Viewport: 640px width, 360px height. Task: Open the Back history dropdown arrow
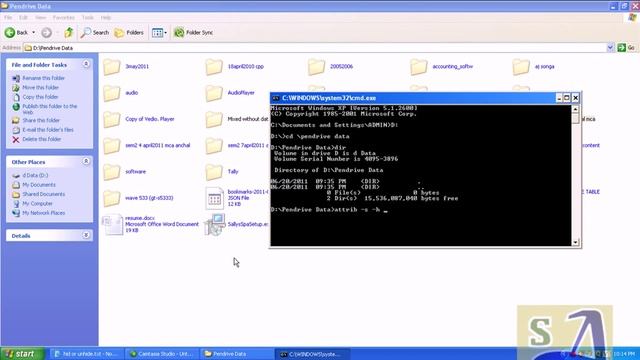point(33,33)
